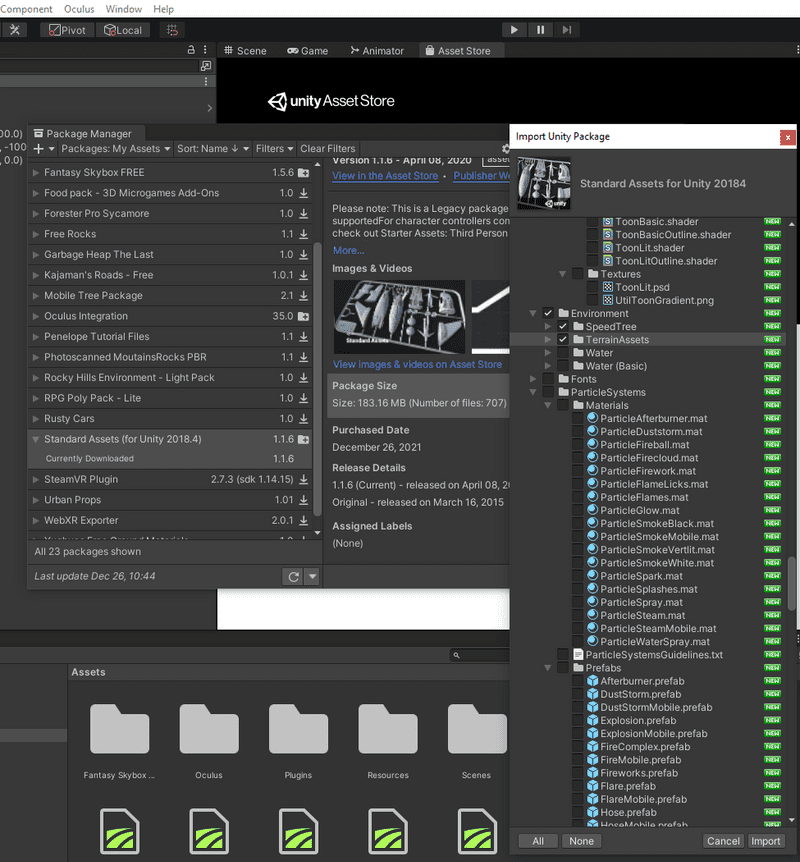Click the download icon for SteamVR Plugin
The image size is (800, 862).
click(304, 479)
